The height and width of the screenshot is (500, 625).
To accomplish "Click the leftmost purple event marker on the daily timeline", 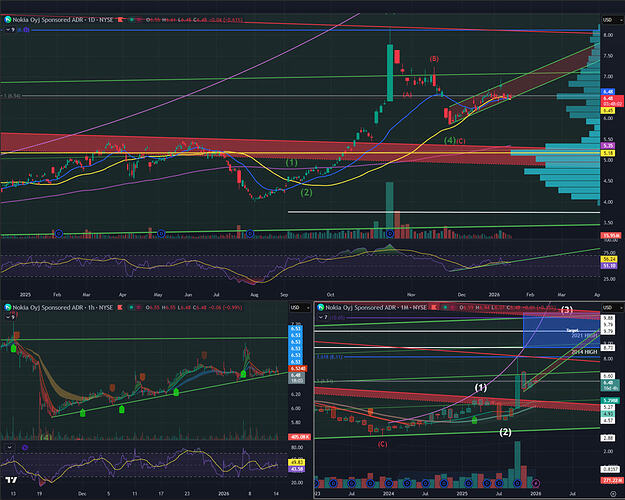I will [59, 232].
